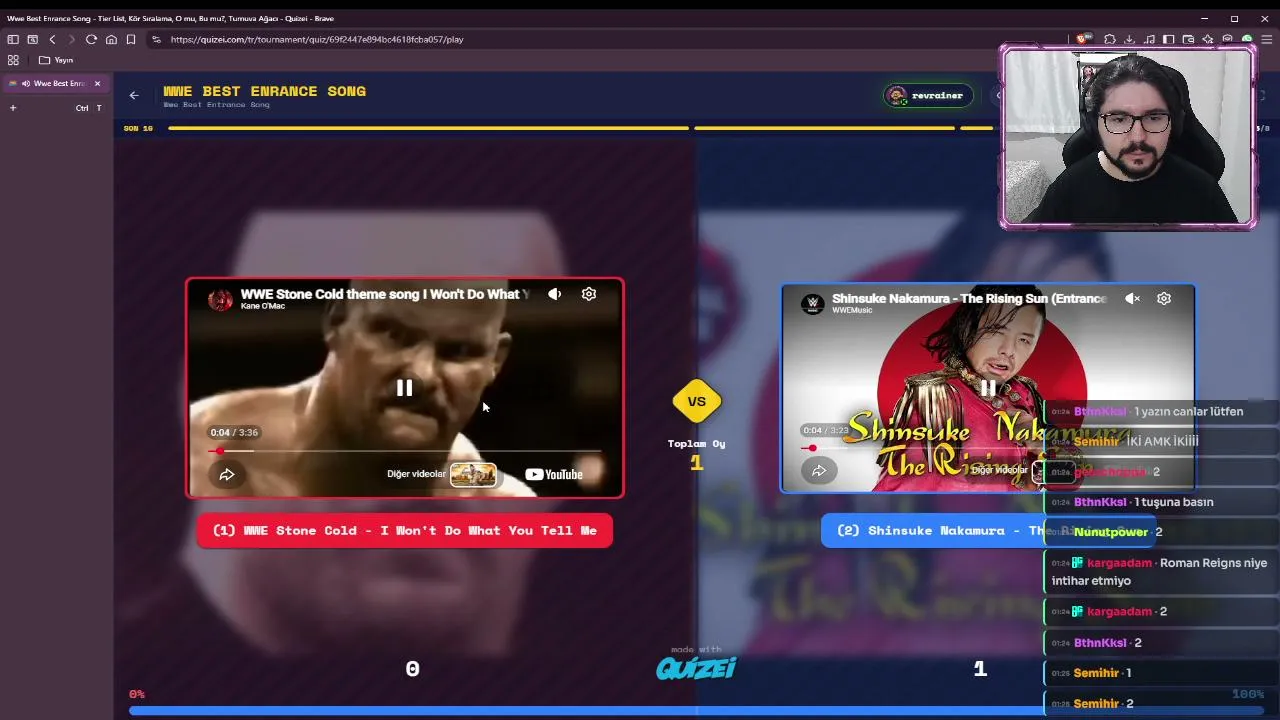
Task: Go back with the browser back arrow
Action: coord(52,39)
